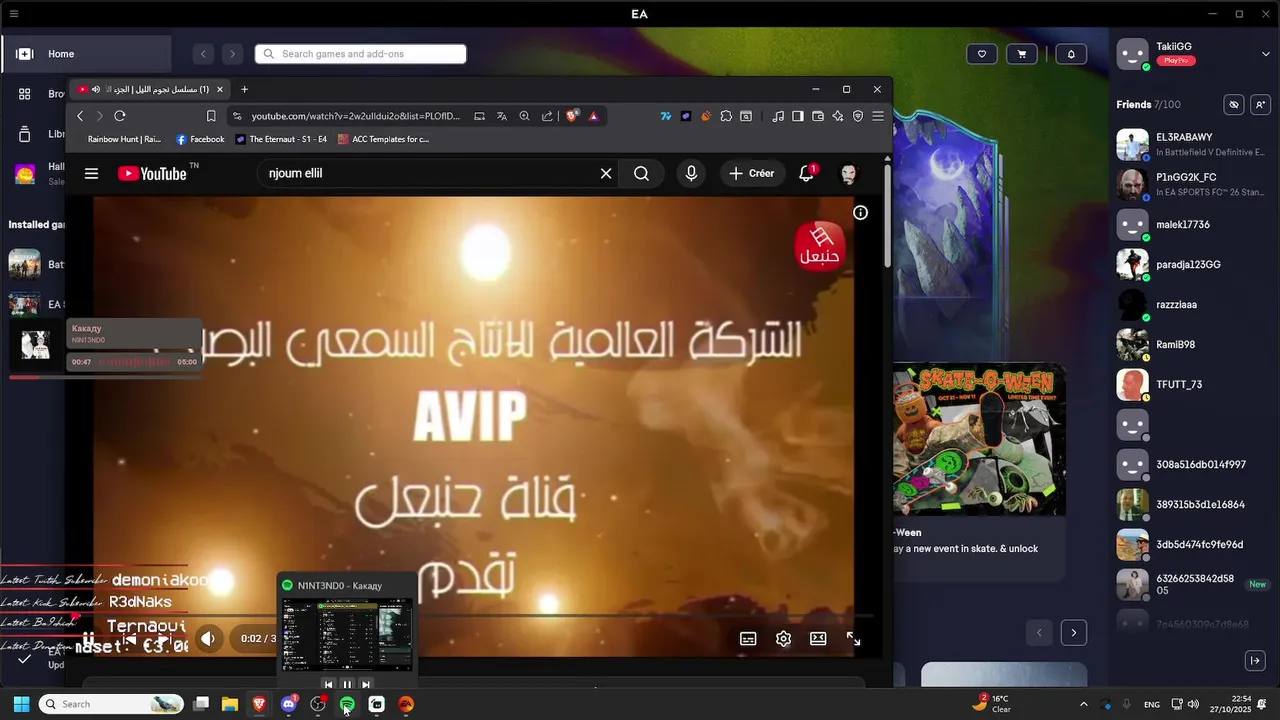Open EA notifications bell
1280x720 pixels.
click(x=1071, y=54)
